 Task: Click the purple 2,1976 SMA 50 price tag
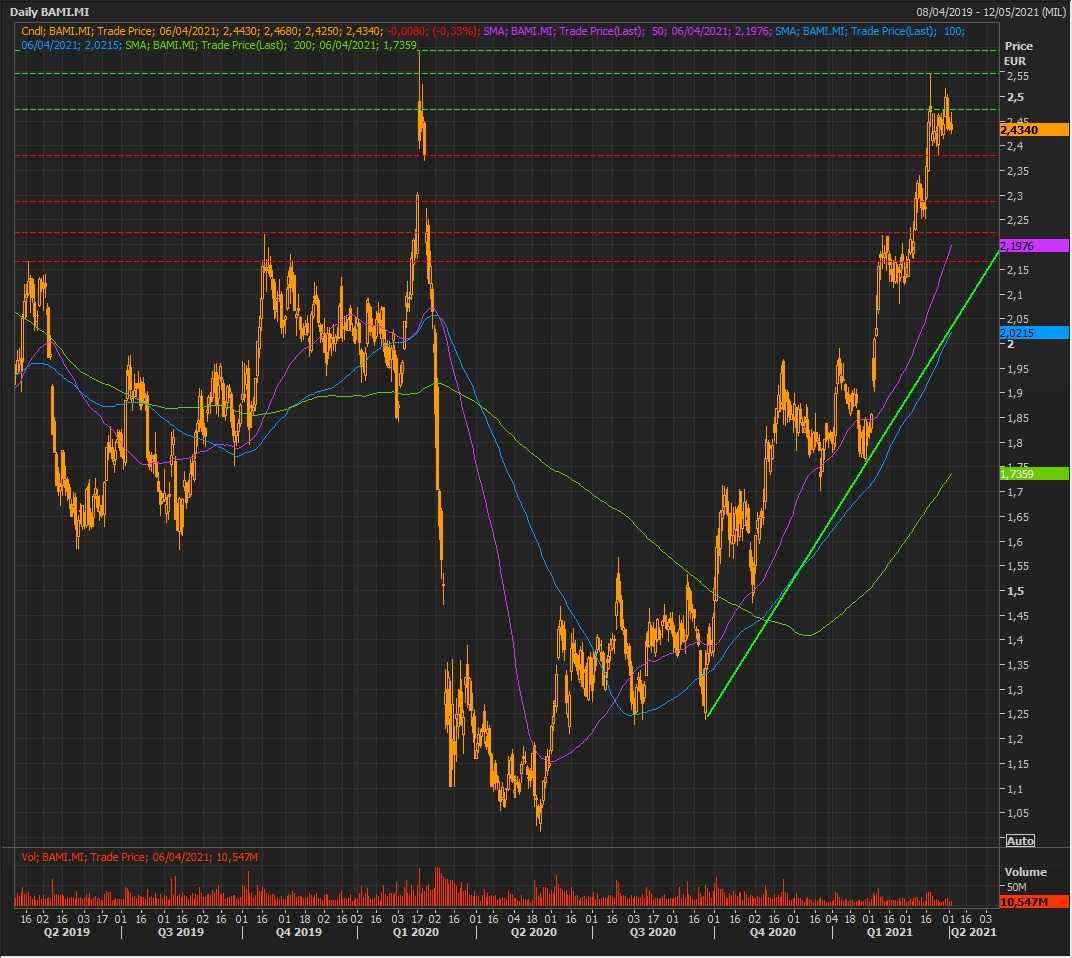click(1020, 246)
